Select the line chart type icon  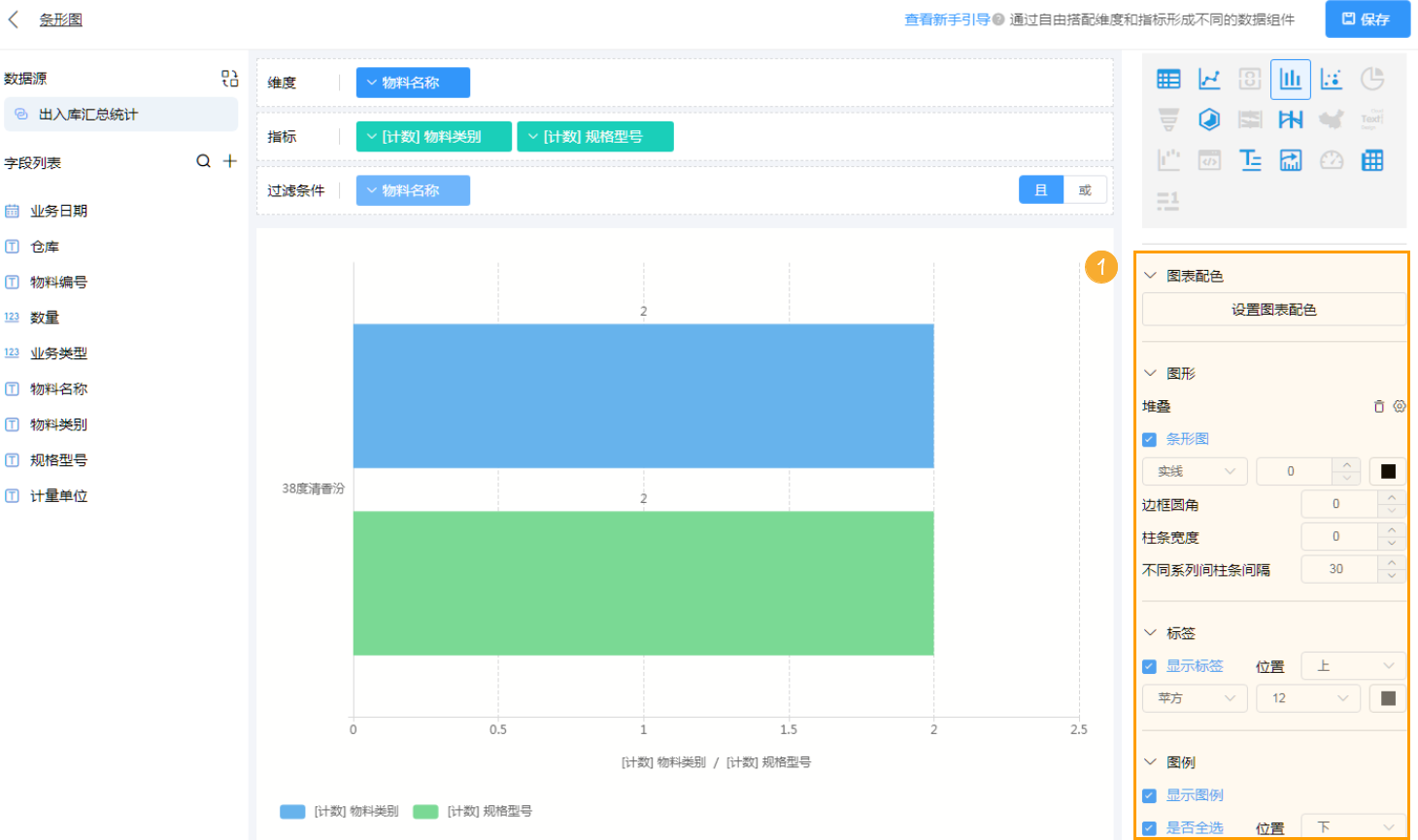[1209, 79]
